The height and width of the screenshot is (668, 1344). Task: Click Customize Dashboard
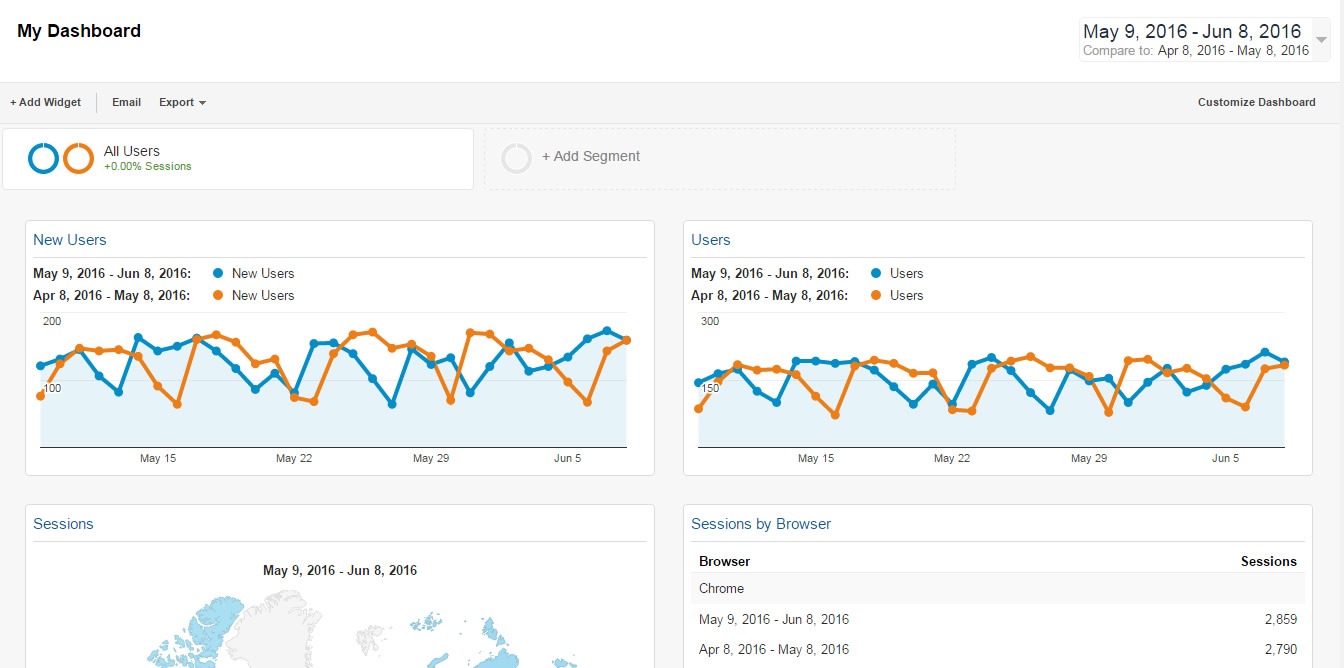tap(1256, 102)
